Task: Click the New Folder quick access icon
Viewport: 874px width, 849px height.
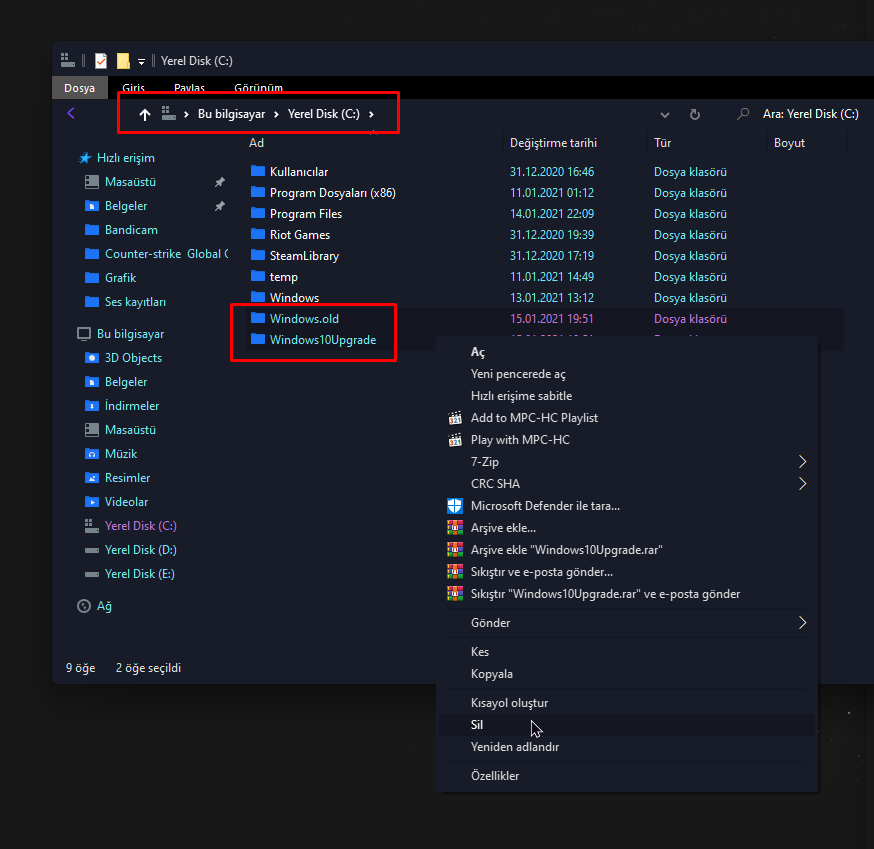Action: point(123,61)
